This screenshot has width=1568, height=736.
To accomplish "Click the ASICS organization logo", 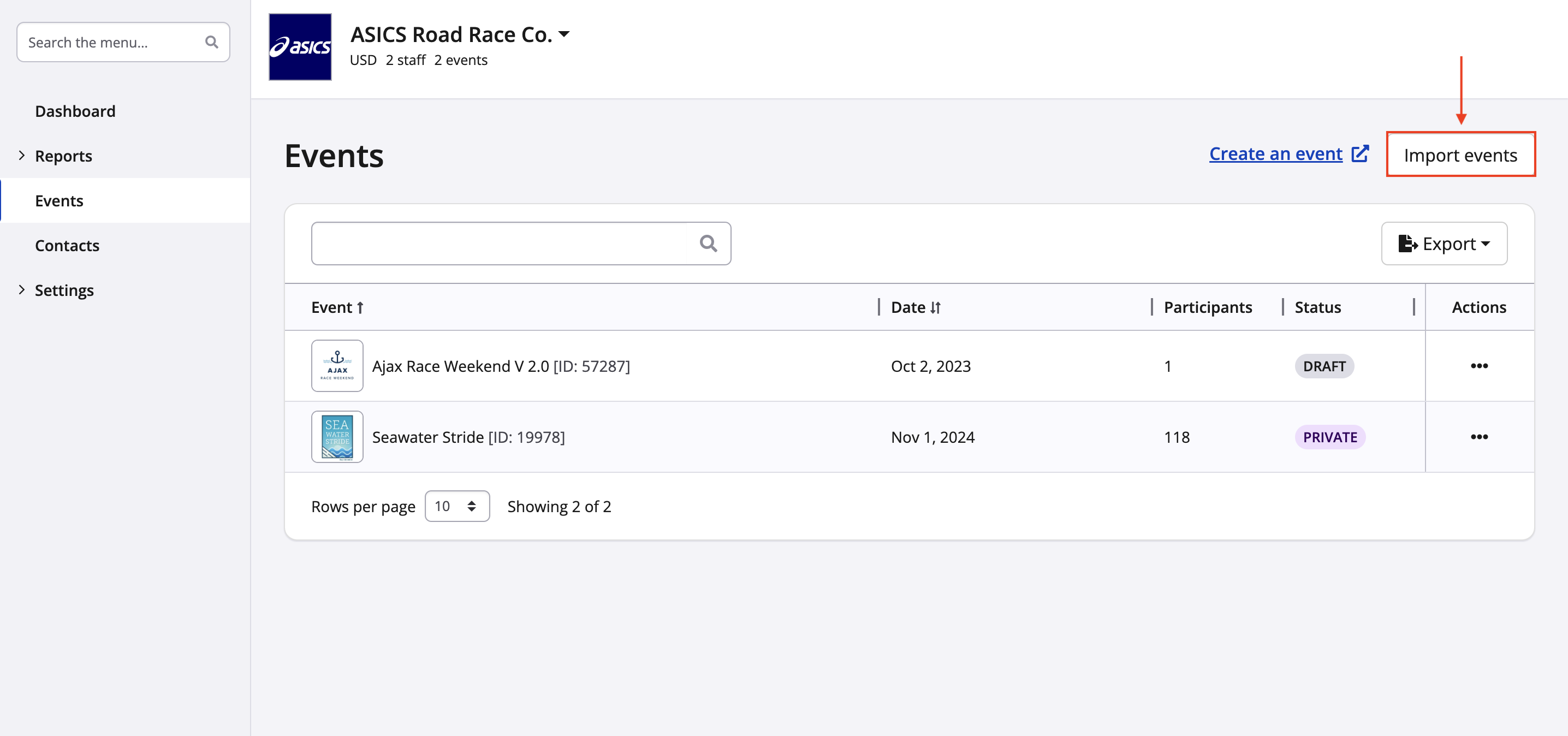I will [300, 47].
